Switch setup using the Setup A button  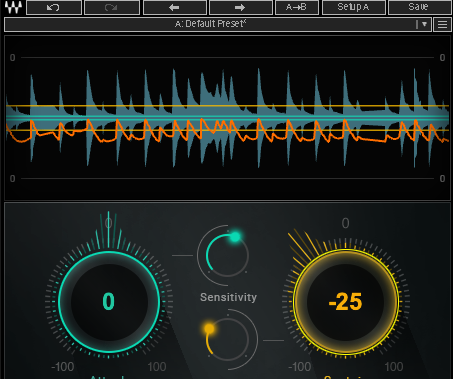tap(354, 7)
